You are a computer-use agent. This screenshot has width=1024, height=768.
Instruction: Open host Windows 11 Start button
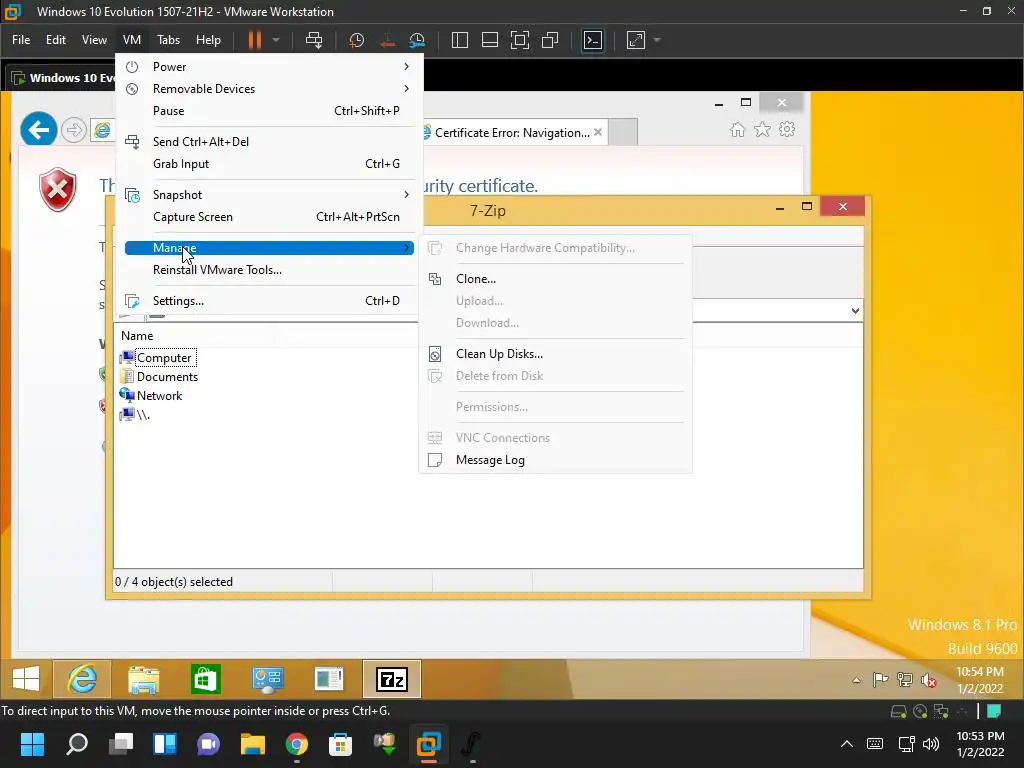click(32, 744)
